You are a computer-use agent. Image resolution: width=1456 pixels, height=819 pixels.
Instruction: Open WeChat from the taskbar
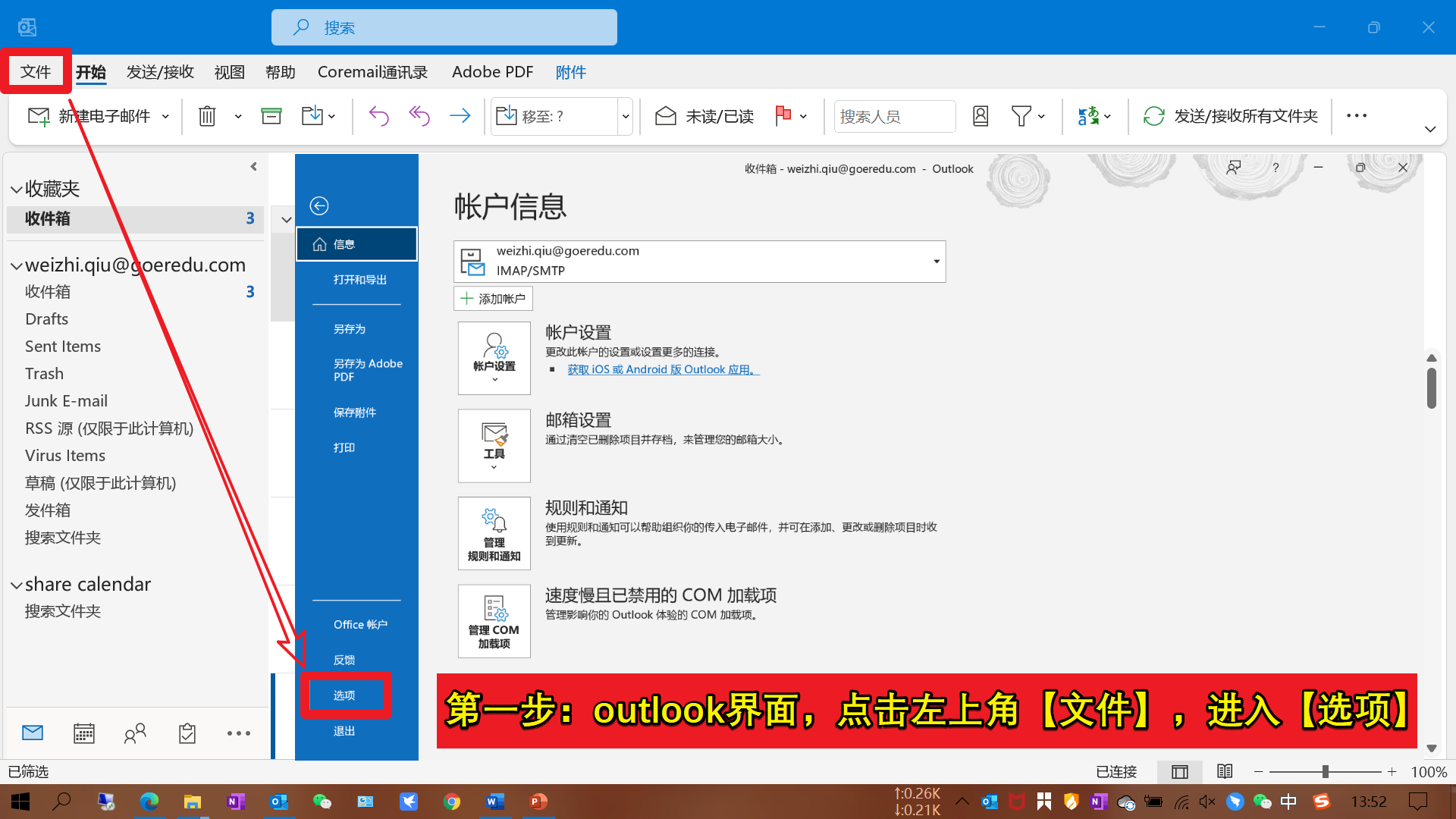pyautogui.click(x=322, y=802)
